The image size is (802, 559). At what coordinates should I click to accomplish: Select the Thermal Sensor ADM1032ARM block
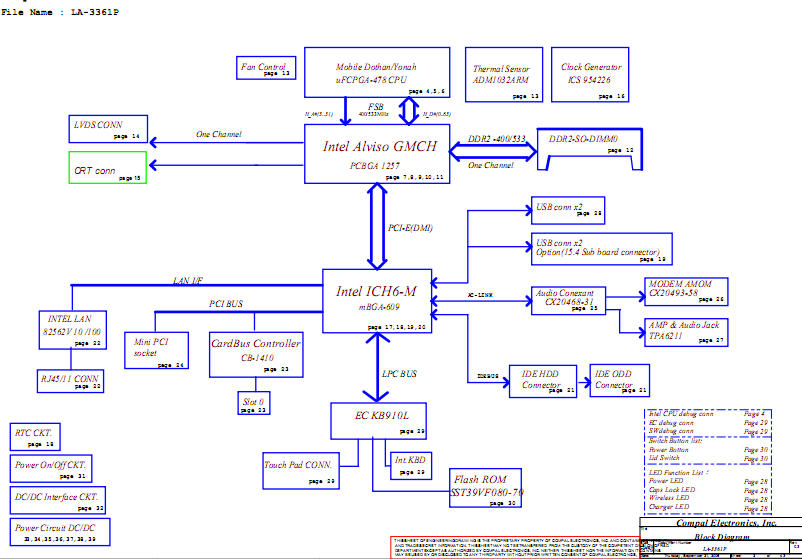504,75
